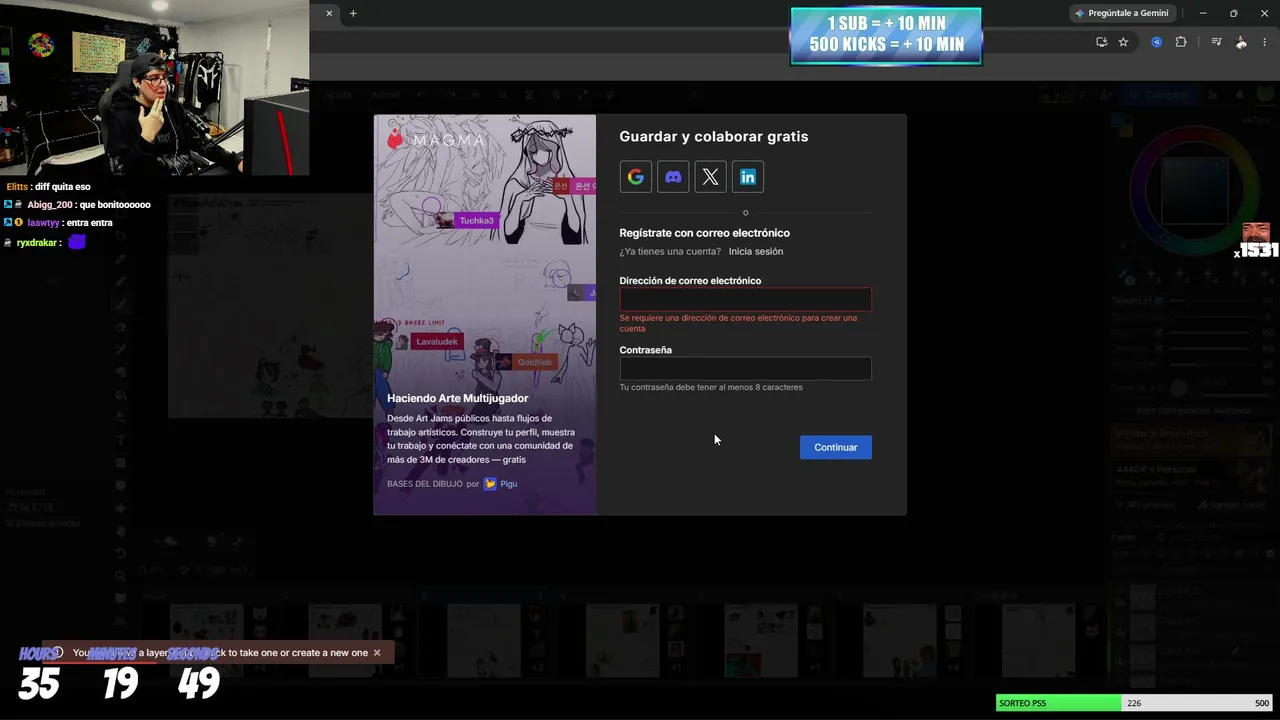Click 'Regístrate con correo electrónico' text
1280x720 pixels.
pyautogui.click(x=704, y=233)
